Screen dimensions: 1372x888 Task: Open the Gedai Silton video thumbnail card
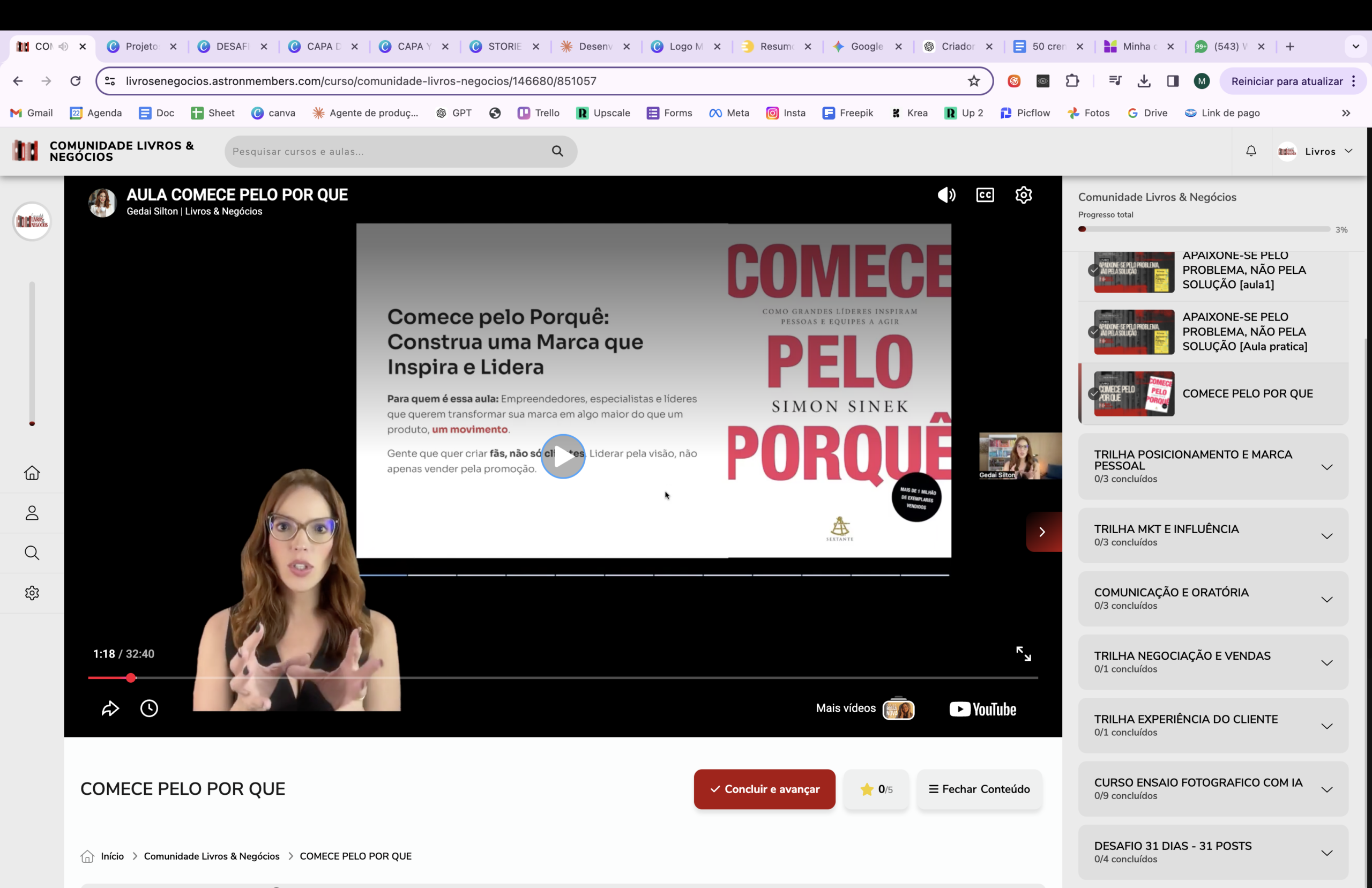click(1020, 456)
